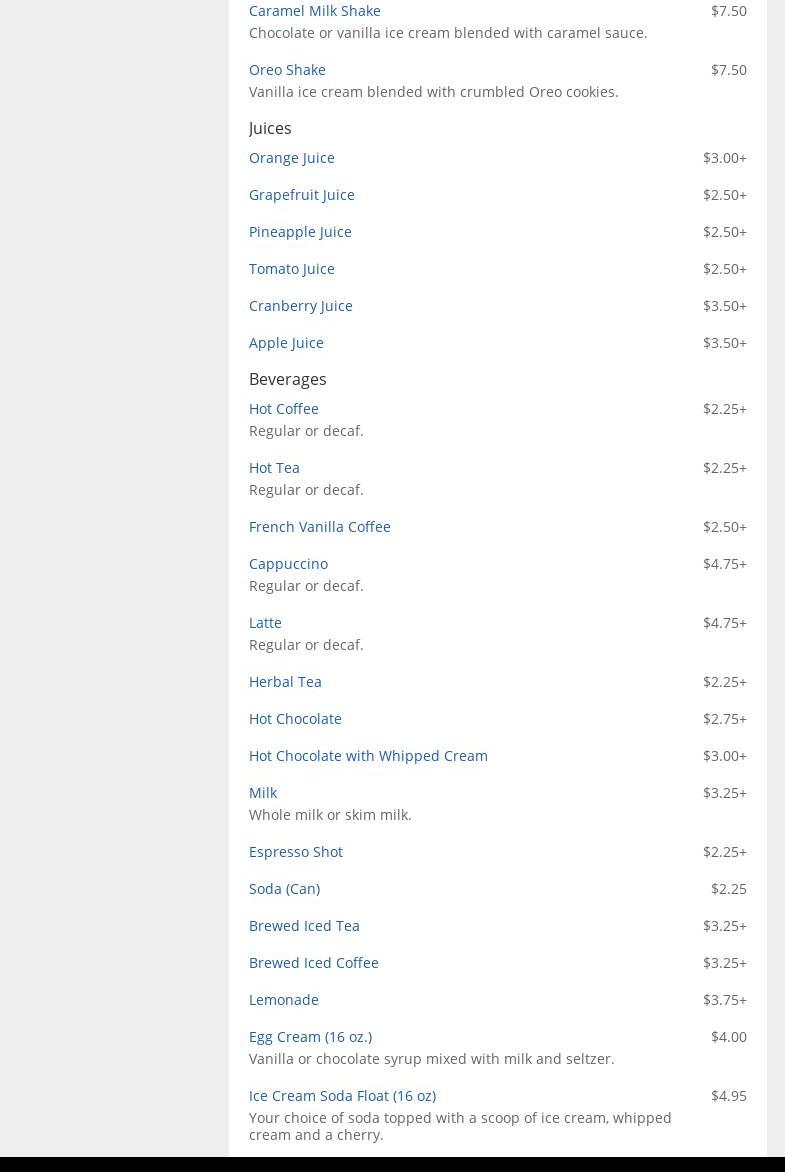
Task: Open the Latte menu item
Action: 265,623
